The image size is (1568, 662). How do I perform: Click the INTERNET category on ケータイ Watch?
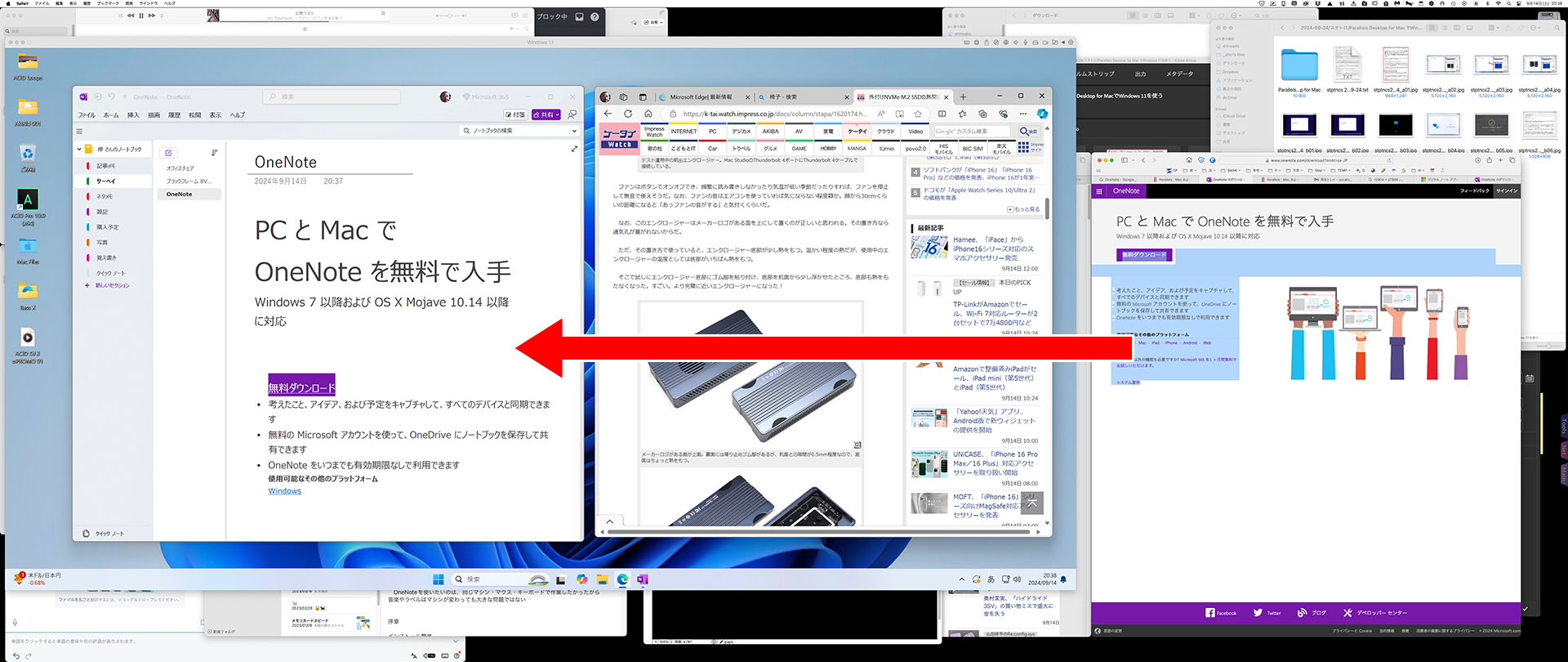684,131
